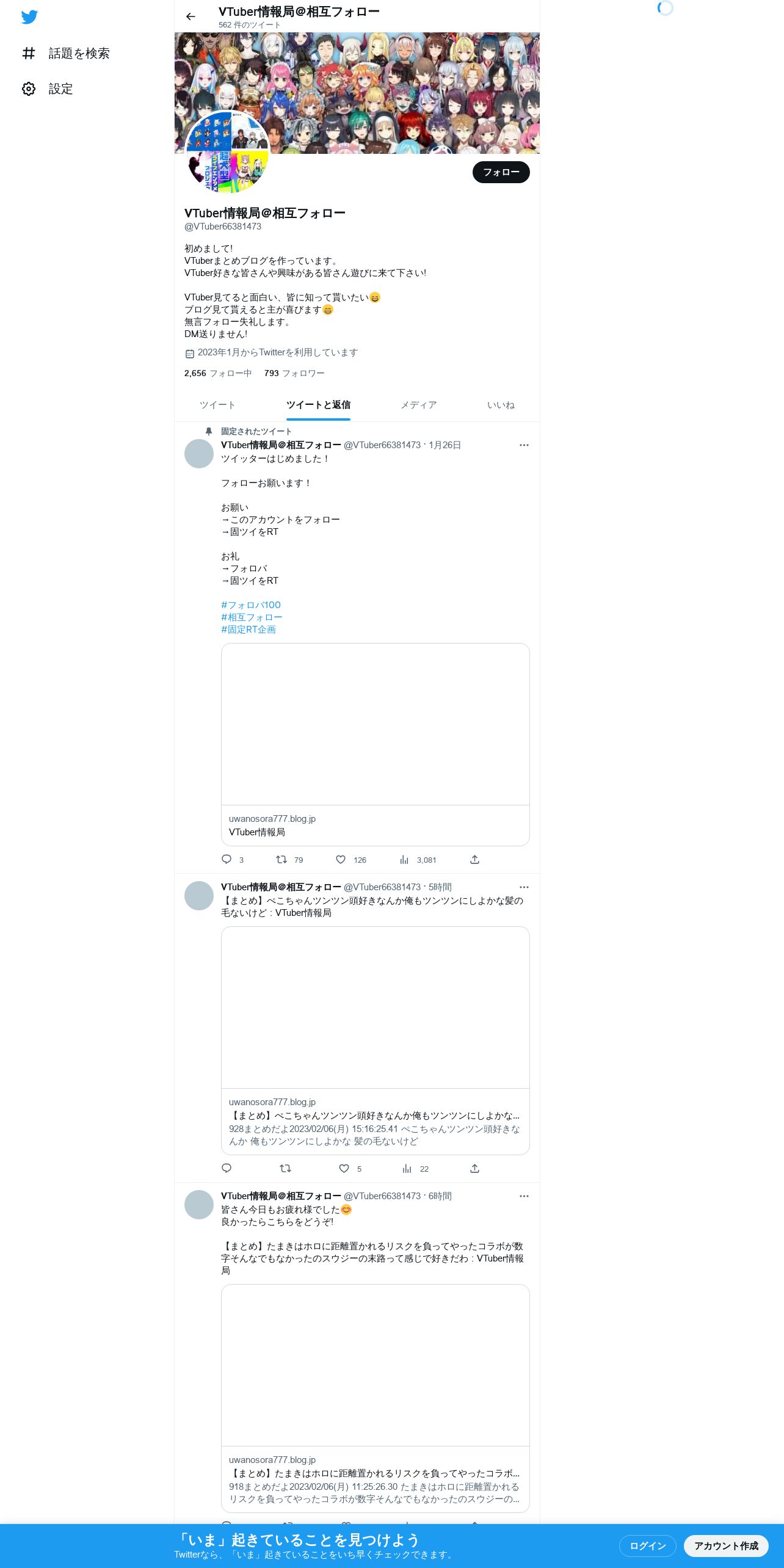784x1568 pixels.
Task: Open settings via the gear icon
Action: pos(29,89)
